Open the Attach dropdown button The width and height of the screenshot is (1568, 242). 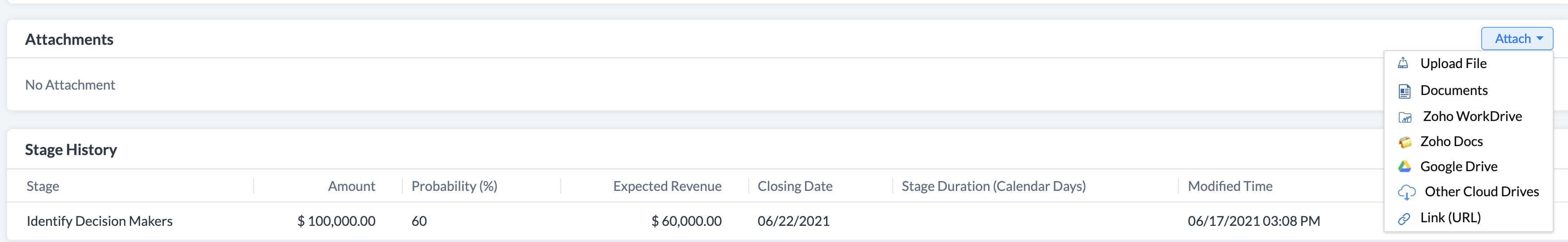pos(1517,39)
